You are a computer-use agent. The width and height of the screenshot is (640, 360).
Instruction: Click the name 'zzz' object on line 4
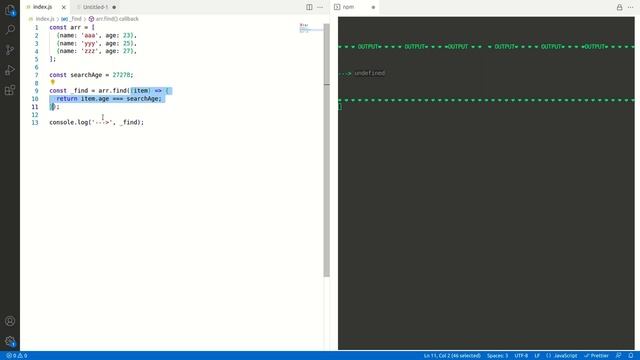[97, 51]
